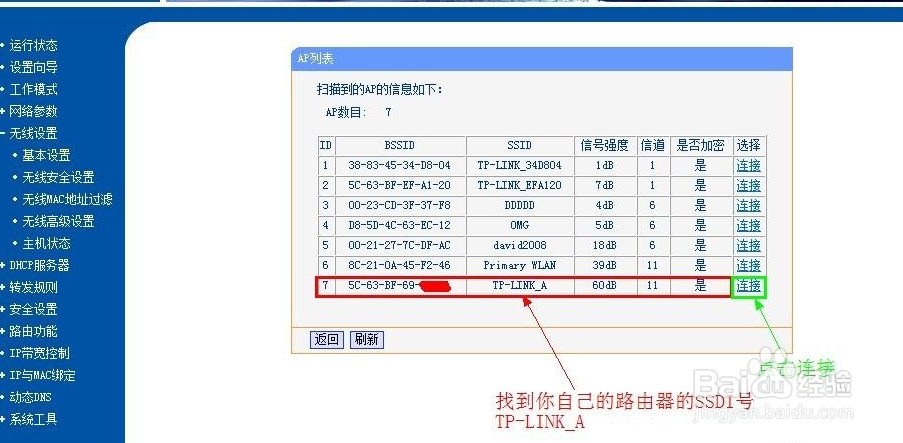The height and width of the screenshot is (443, 903).
Task: Open 主机状态 submenu item
Action: pos(46,243)
